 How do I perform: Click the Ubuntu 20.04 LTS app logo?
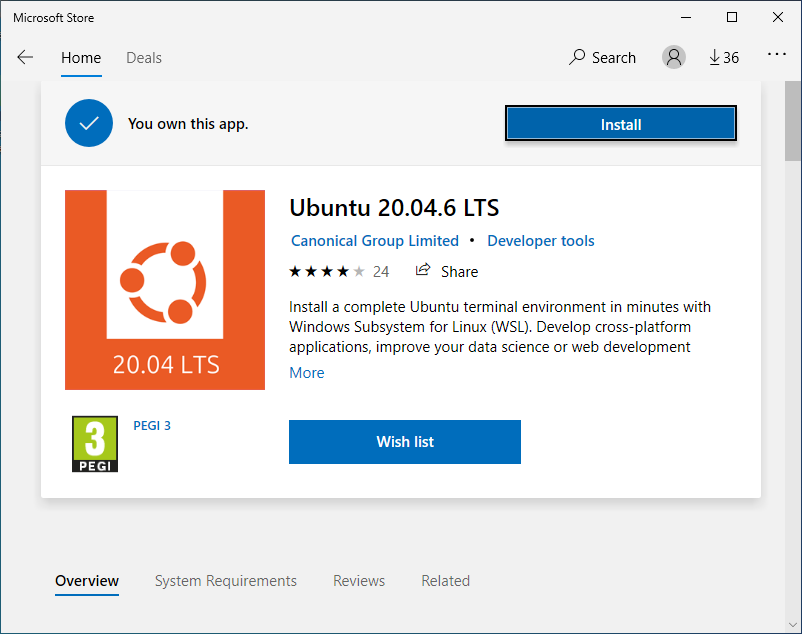click(165, 290)
